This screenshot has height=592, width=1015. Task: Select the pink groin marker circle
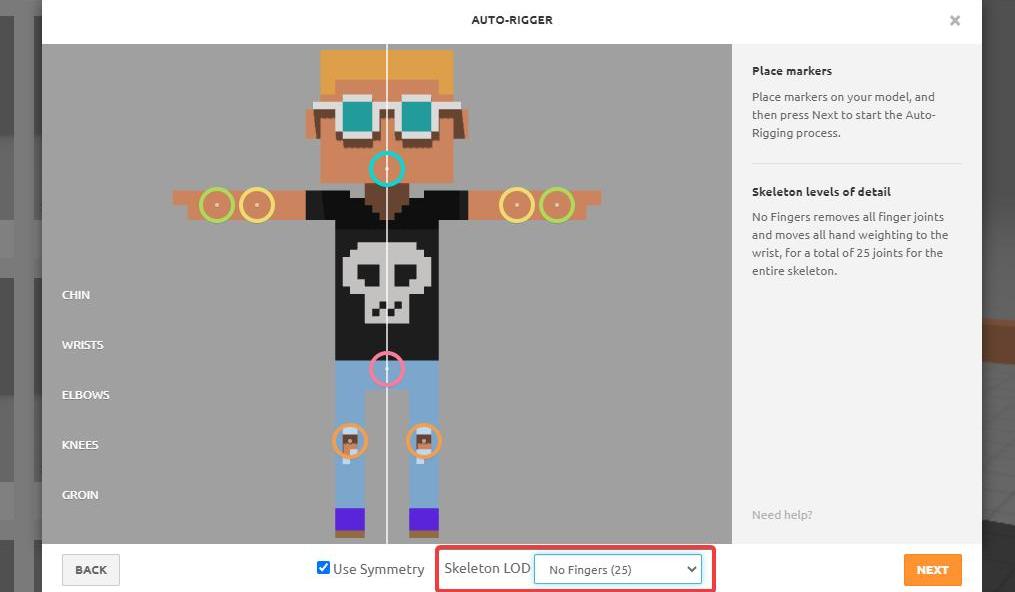pos(387,369)
